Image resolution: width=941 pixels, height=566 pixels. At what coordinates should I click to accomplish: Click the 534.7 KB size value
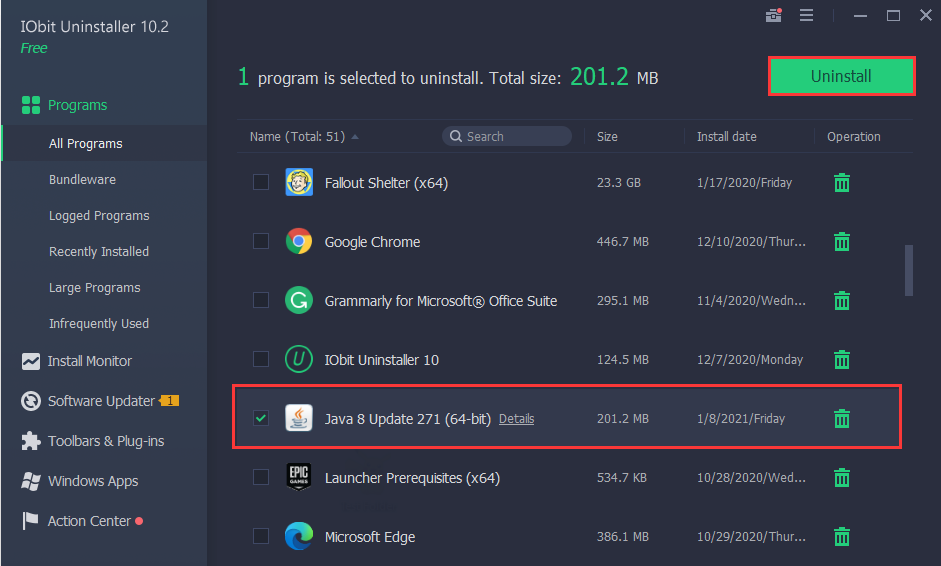pyautogui.click(x=621, y=478)
